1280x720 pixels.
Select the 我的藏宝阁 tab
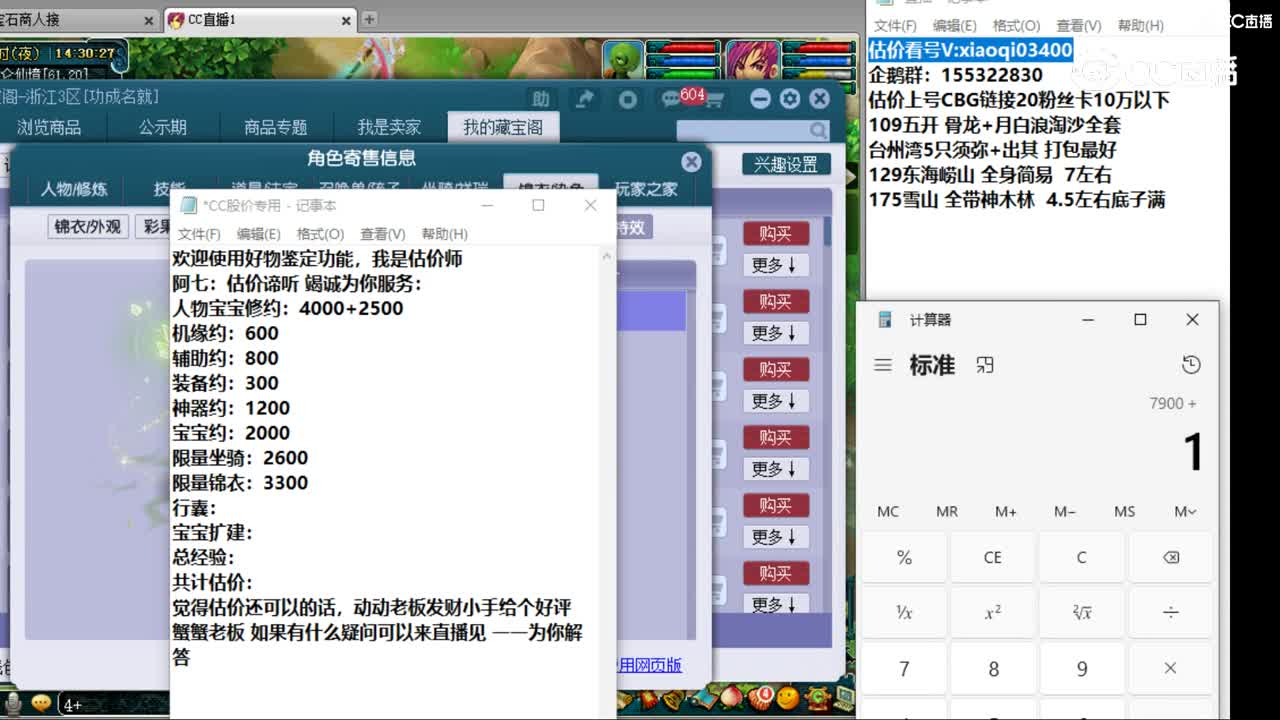[503, 127]
